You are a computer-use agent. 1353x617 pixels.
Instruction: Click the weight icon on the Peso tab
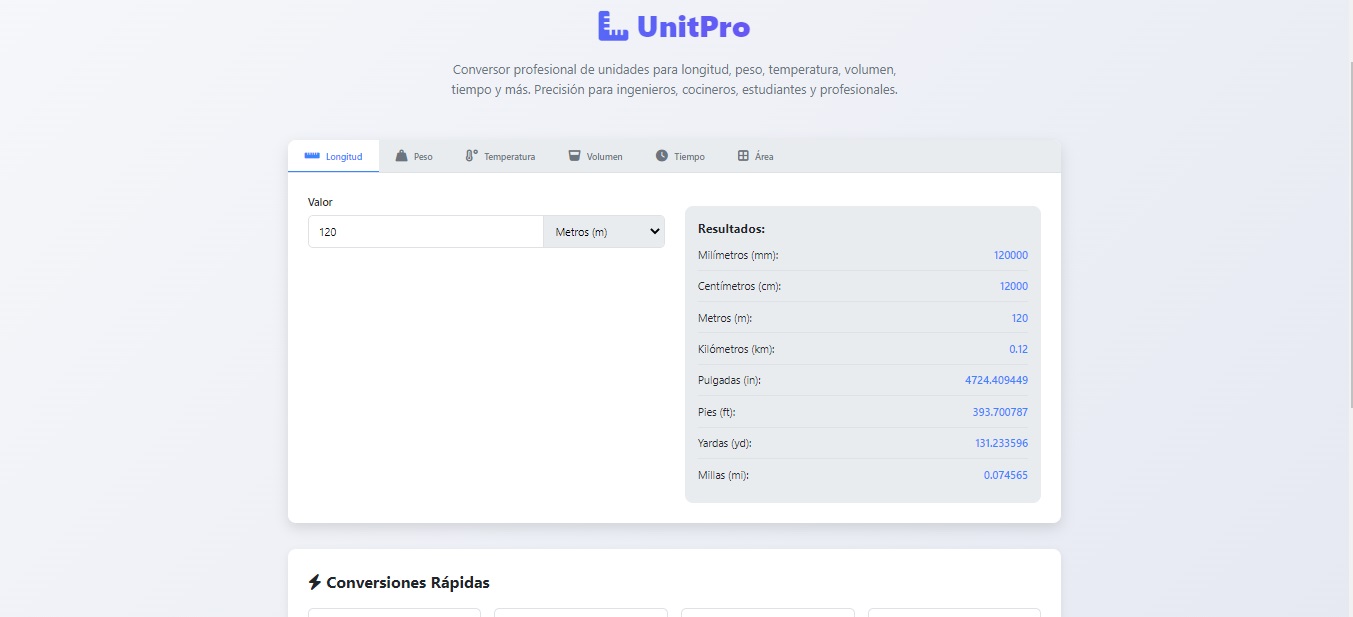click(x=402, y=156)
